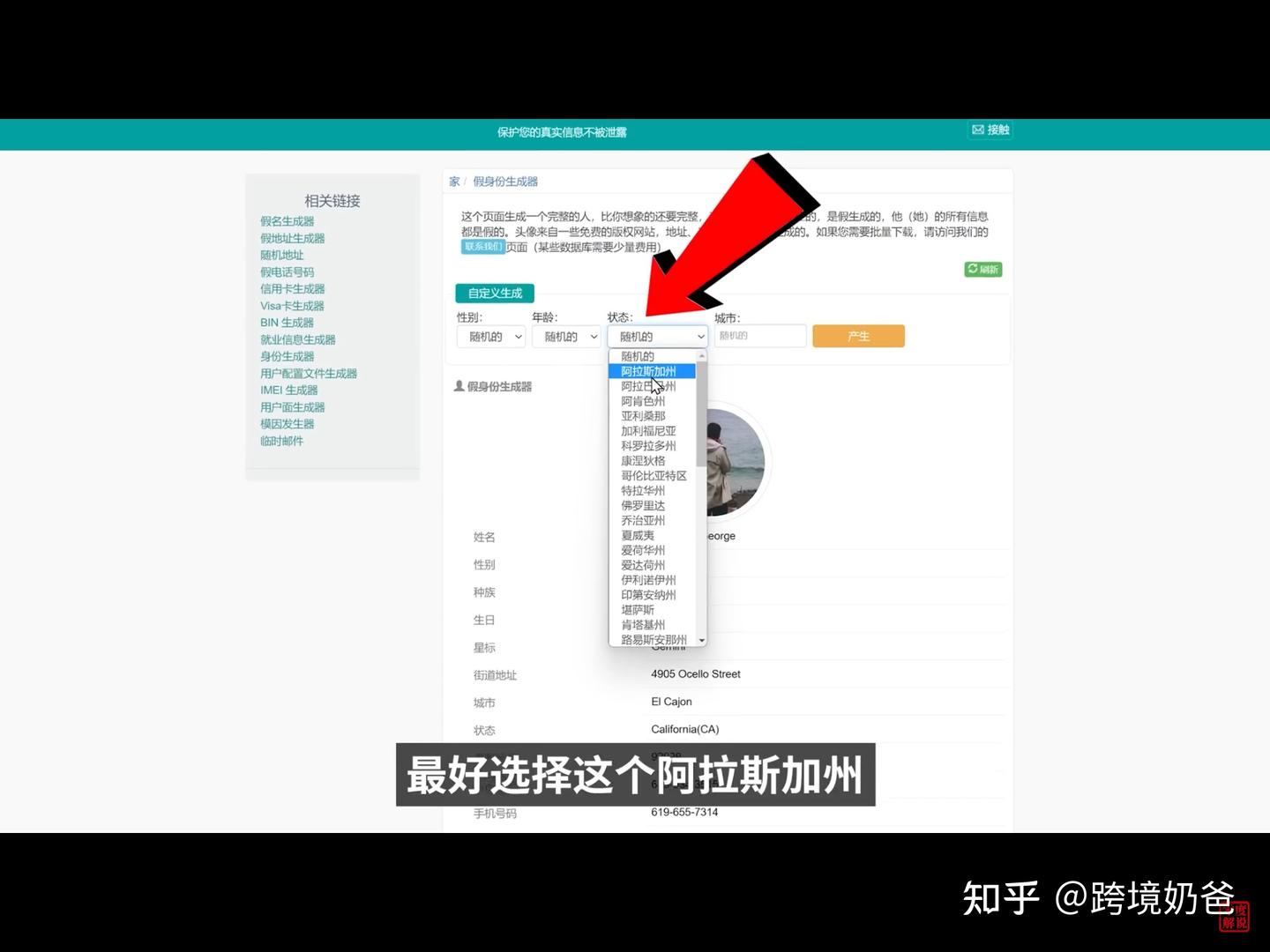Viewport: 1270px width, 952px height.
Task: Select 佛罗里达 in the dropdown list
Action: point(642,505)
